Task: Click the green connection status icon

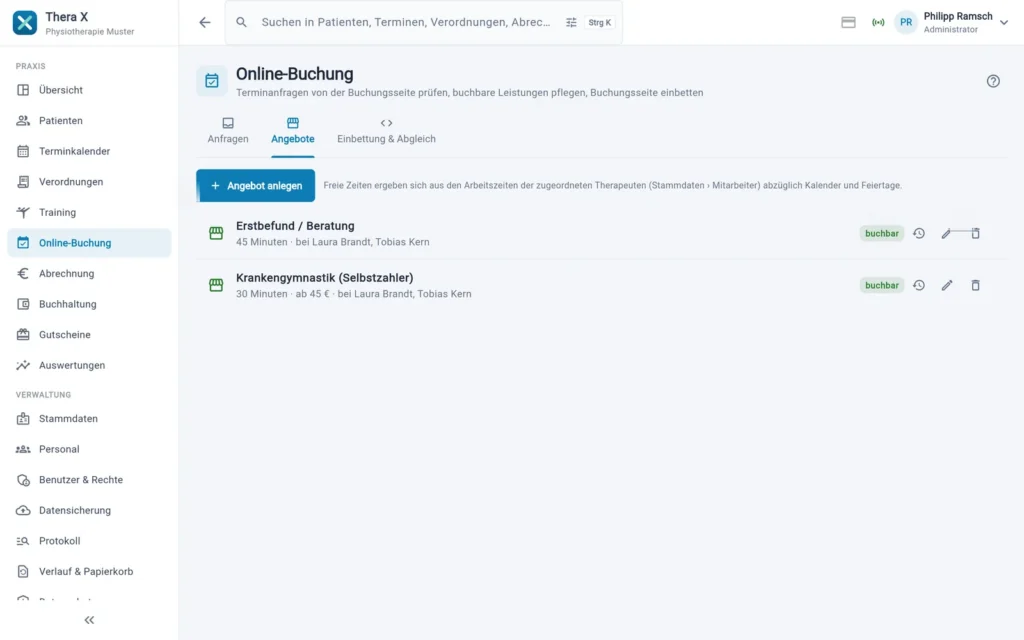Action: [878, 22]
